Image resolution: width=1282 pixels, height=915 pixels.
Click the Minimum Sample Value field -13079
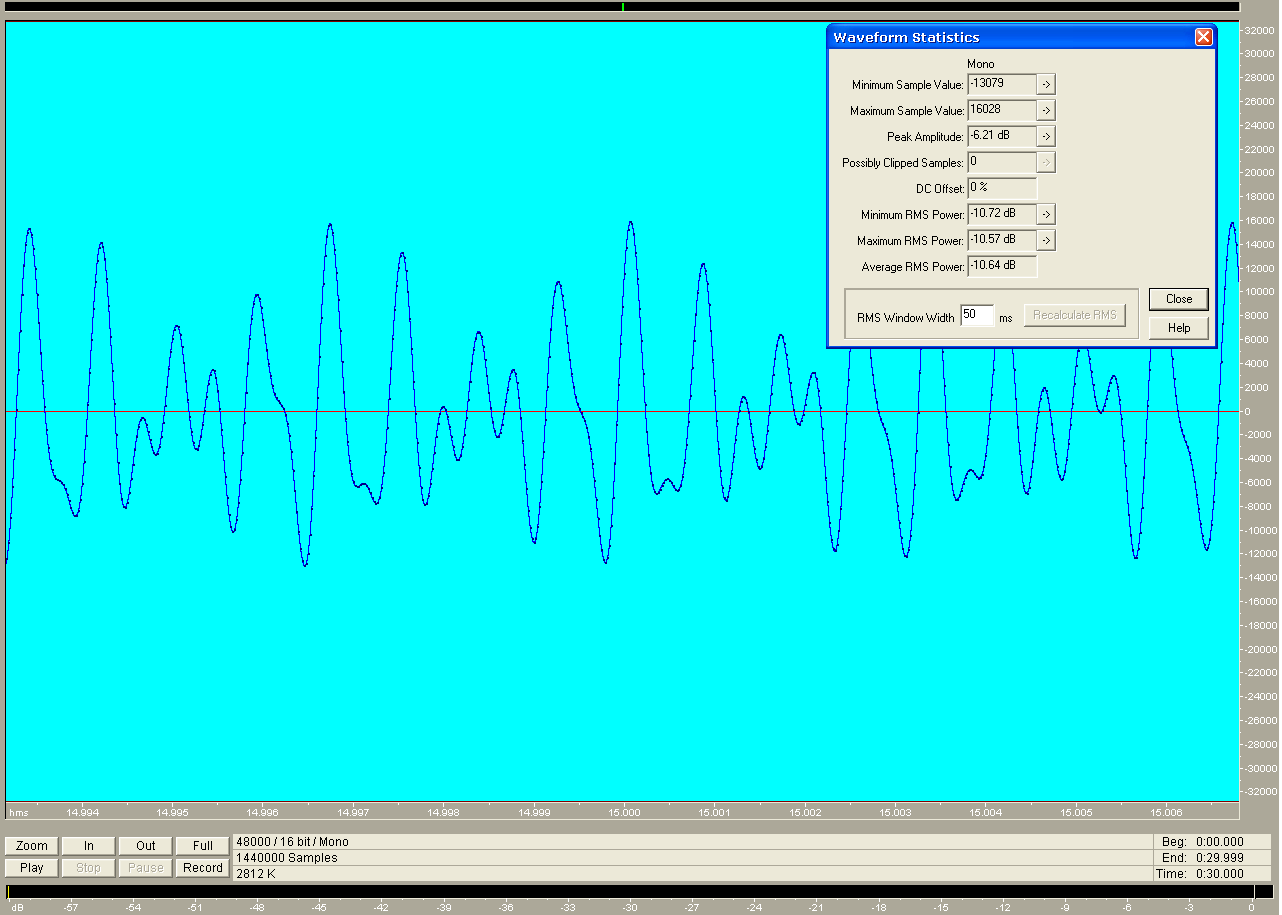1002,84
